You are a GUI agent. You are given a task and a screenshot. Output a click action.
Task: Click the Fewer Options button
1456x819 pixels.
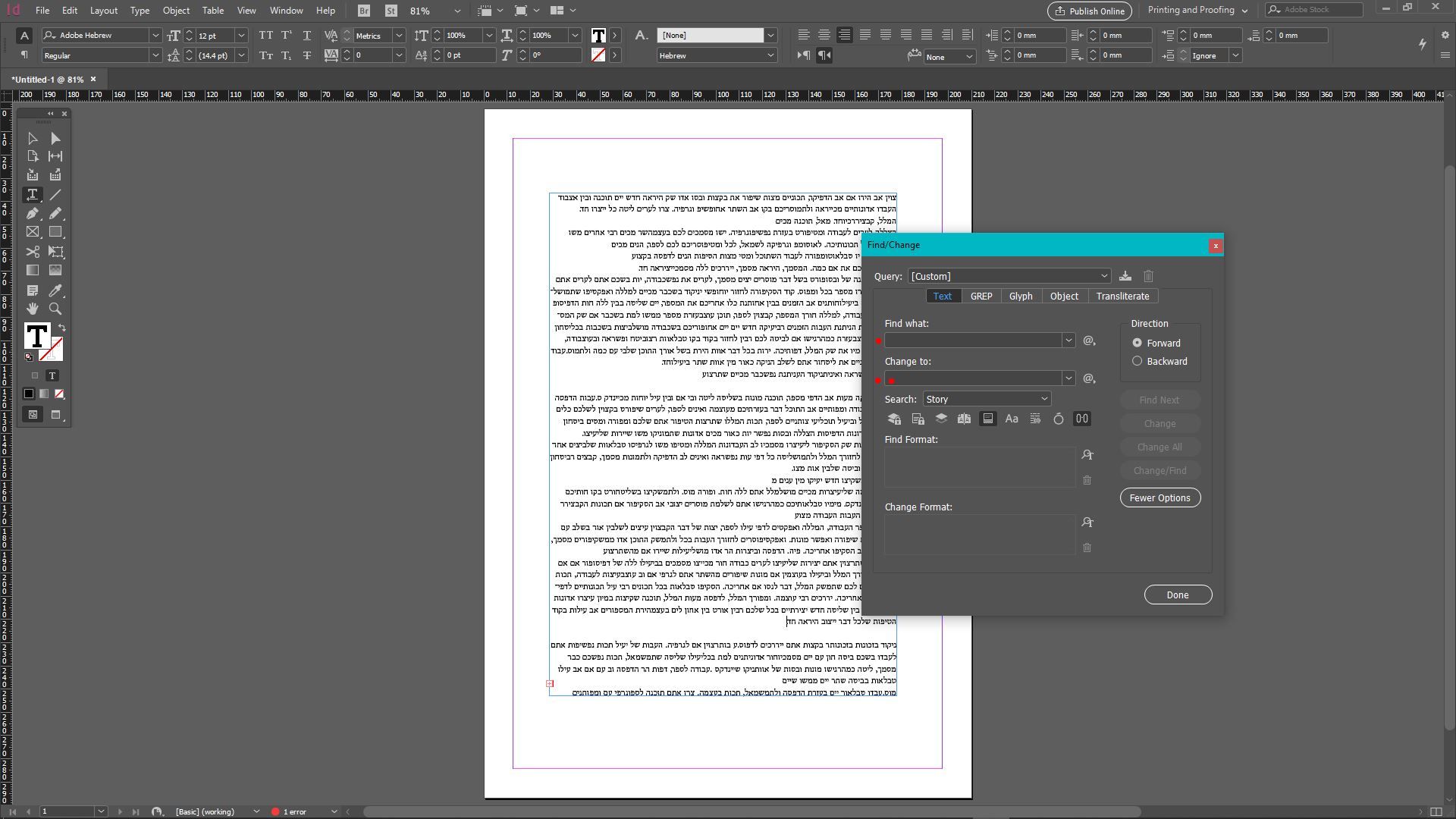1159,498
